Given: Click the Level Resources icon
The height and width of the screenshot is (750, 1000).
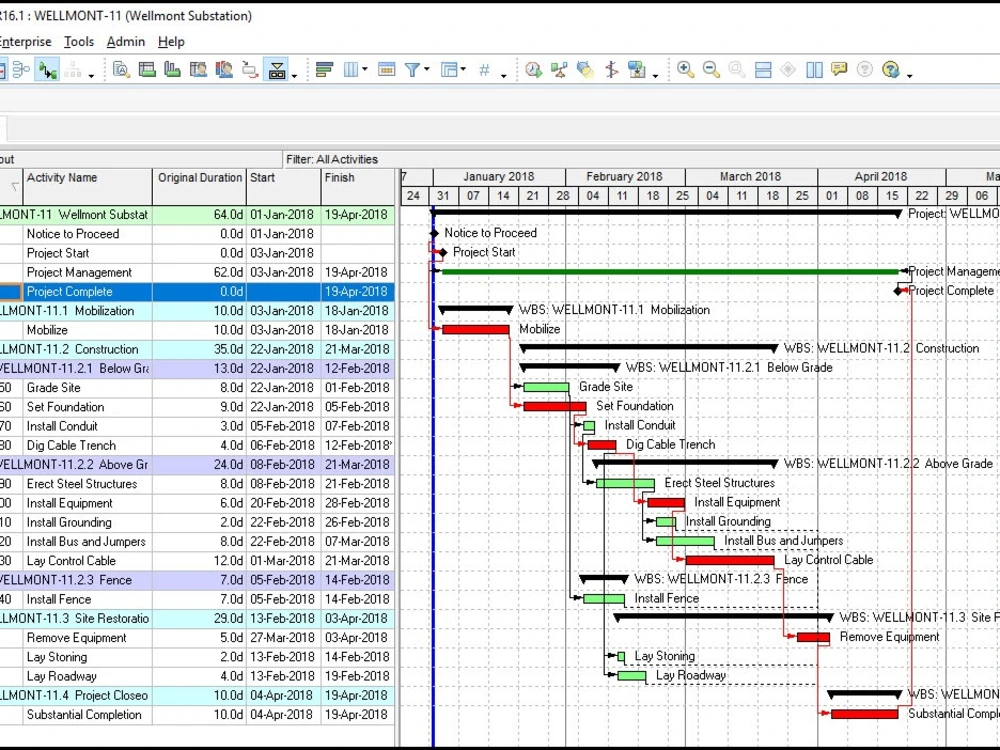Looking at the screenshot, I should 559,70.
